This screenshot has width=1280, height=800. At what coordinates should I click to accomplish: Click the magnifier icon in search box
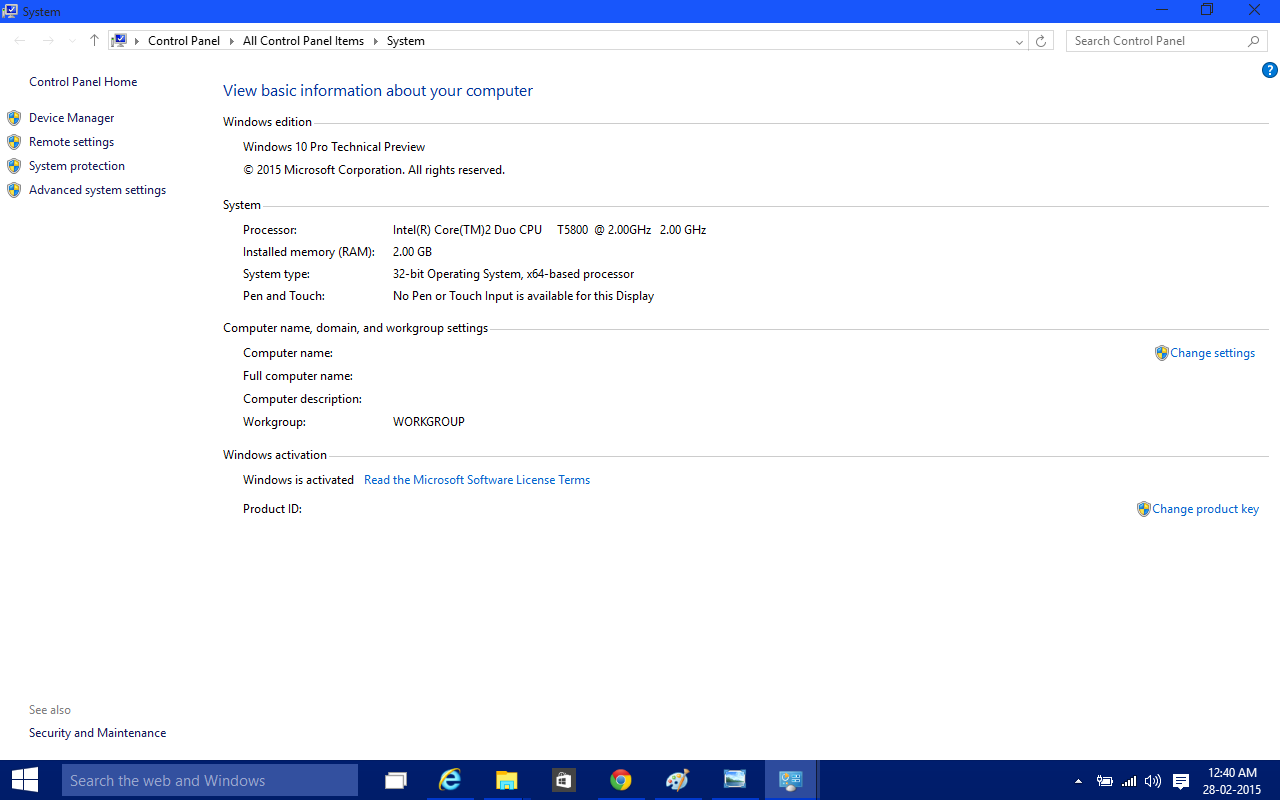[1253, 41]
